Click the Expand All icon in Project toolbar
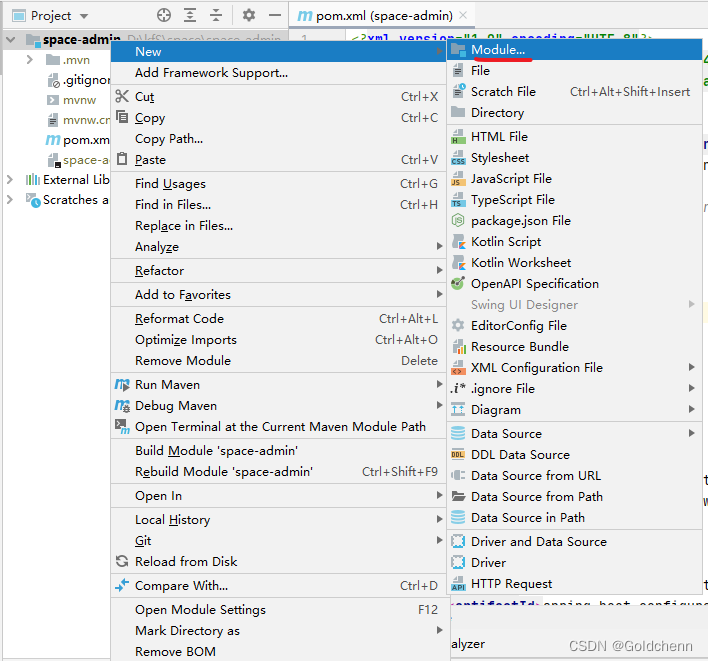This screenshot has width=708, height=661. click(190, 15)
